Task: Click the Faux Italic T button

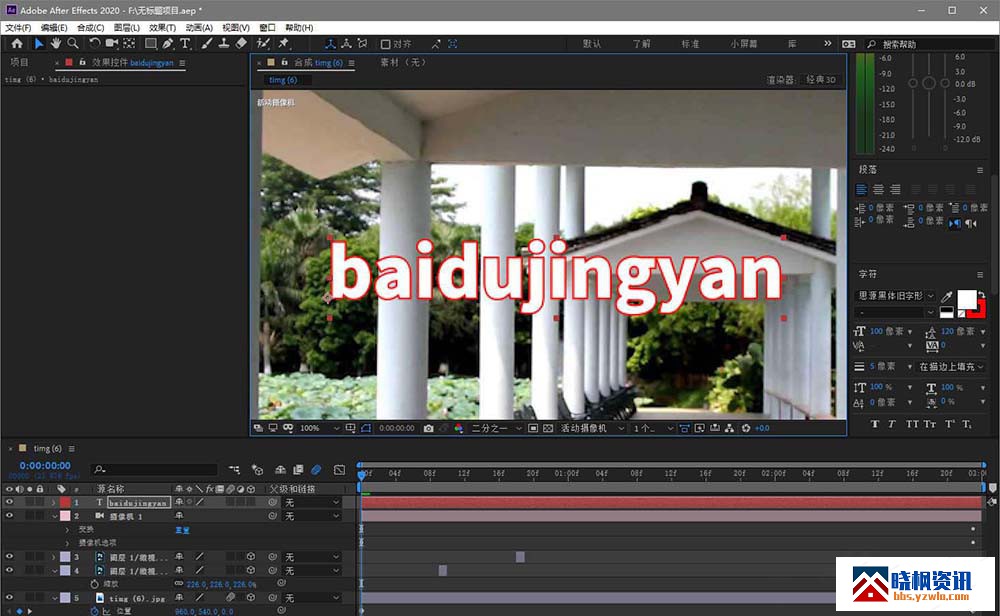Action: (892, 424)
